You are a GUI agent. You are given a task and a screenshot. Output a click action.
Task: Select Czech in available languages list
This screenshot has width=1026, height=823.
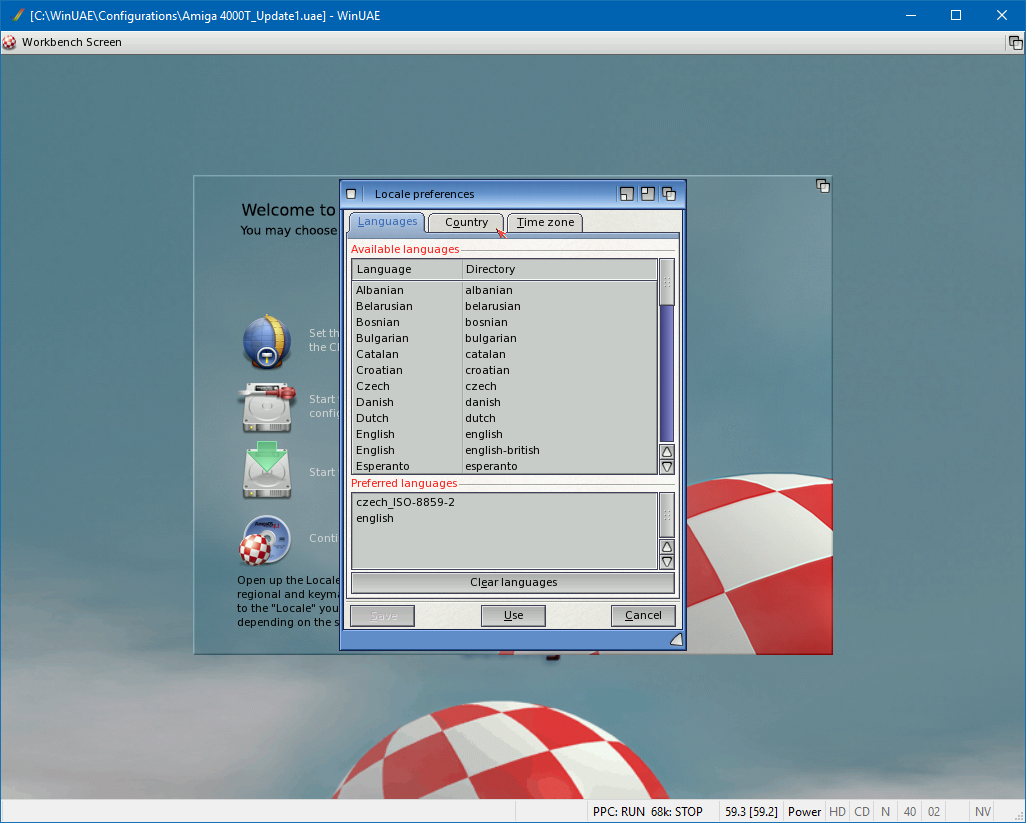[373, 386]
